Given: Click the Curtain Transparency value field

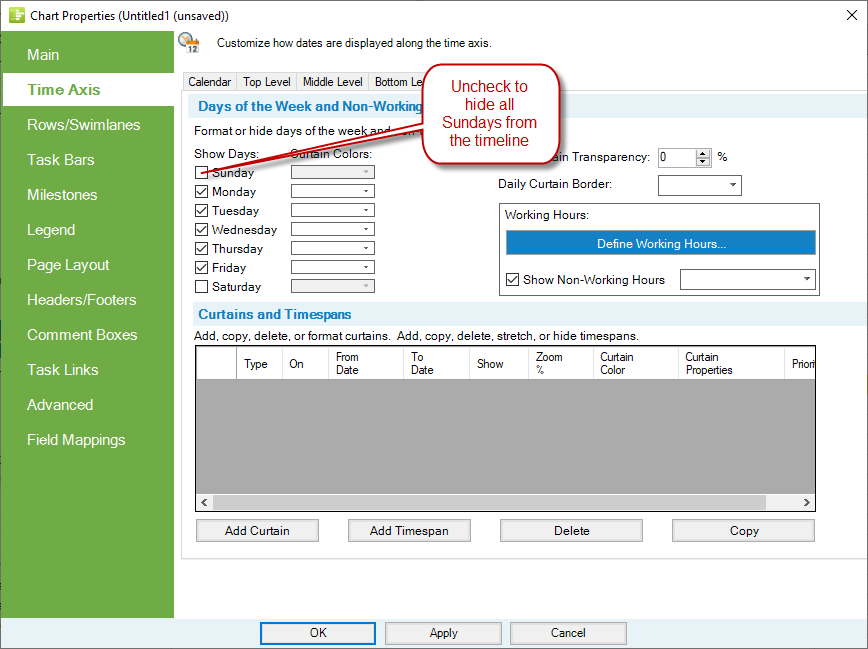Looking at the screenshot, I should pos(676,157).
